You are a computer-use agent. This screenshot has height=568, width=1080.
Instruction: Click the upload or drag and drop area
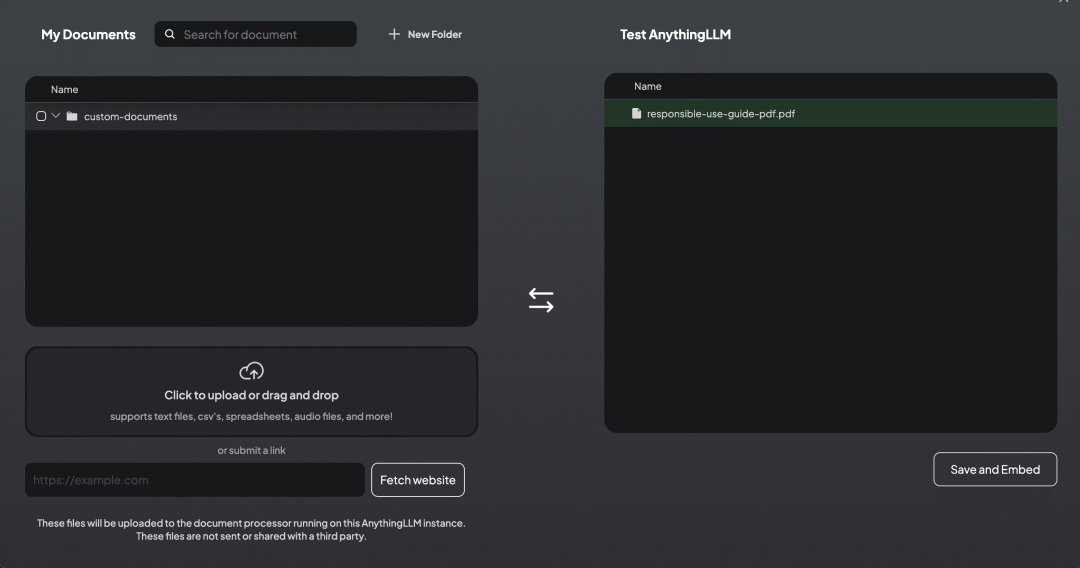[251, 392]
